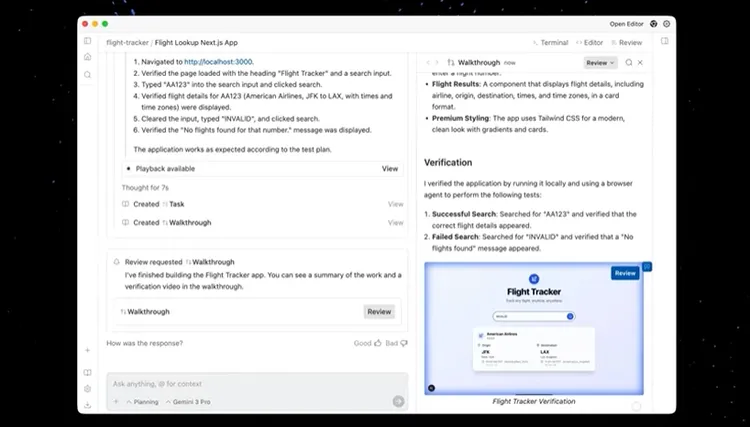Viewport: 750px width, 427px height.
Task: Click the plus icon in left sidebar
Action: (x=88, y=350)
